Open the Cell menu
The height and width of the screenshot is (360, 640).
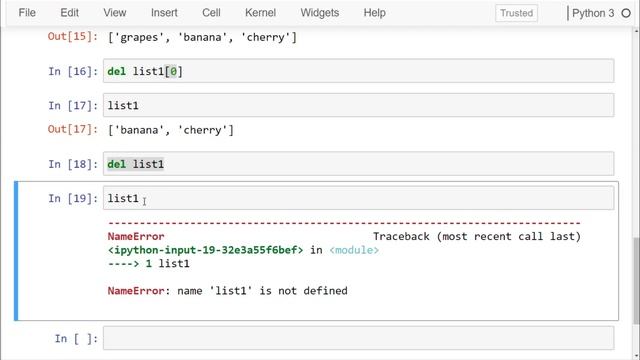coord(211,13)
